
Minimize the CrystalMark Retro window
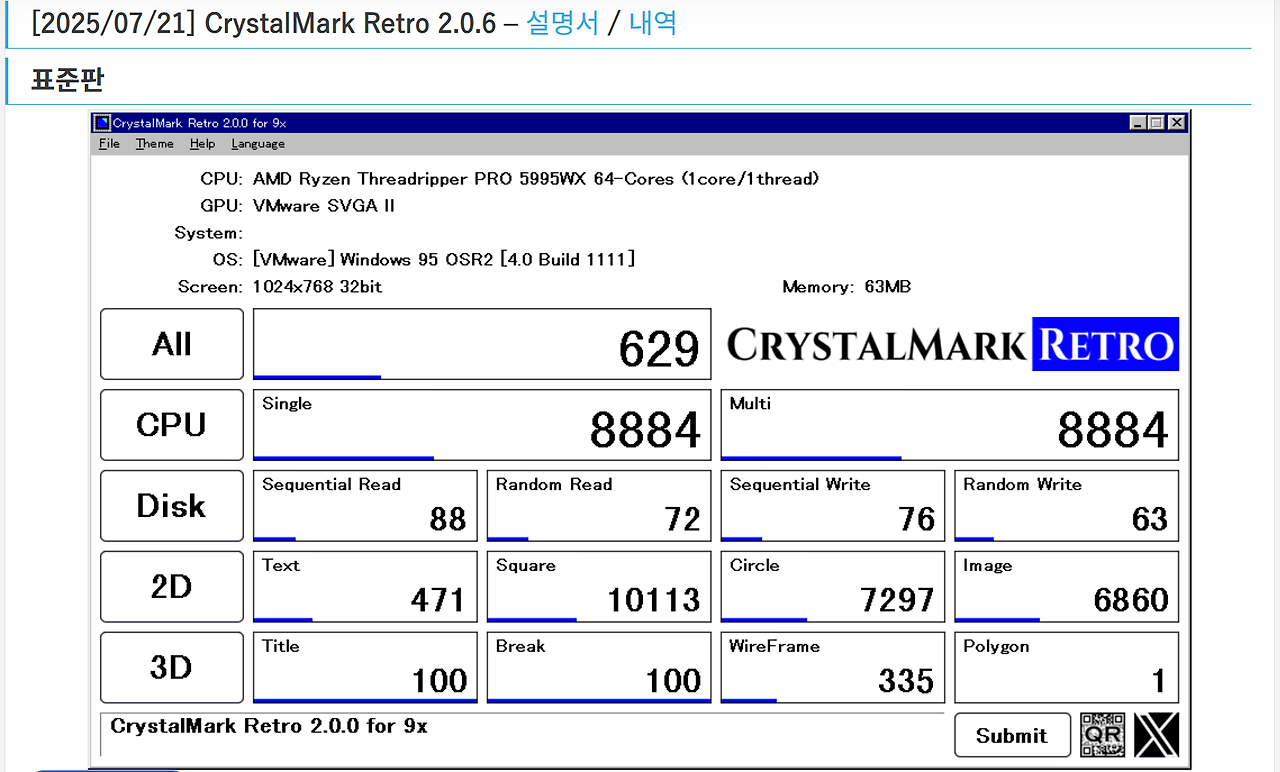[1138, 123]
